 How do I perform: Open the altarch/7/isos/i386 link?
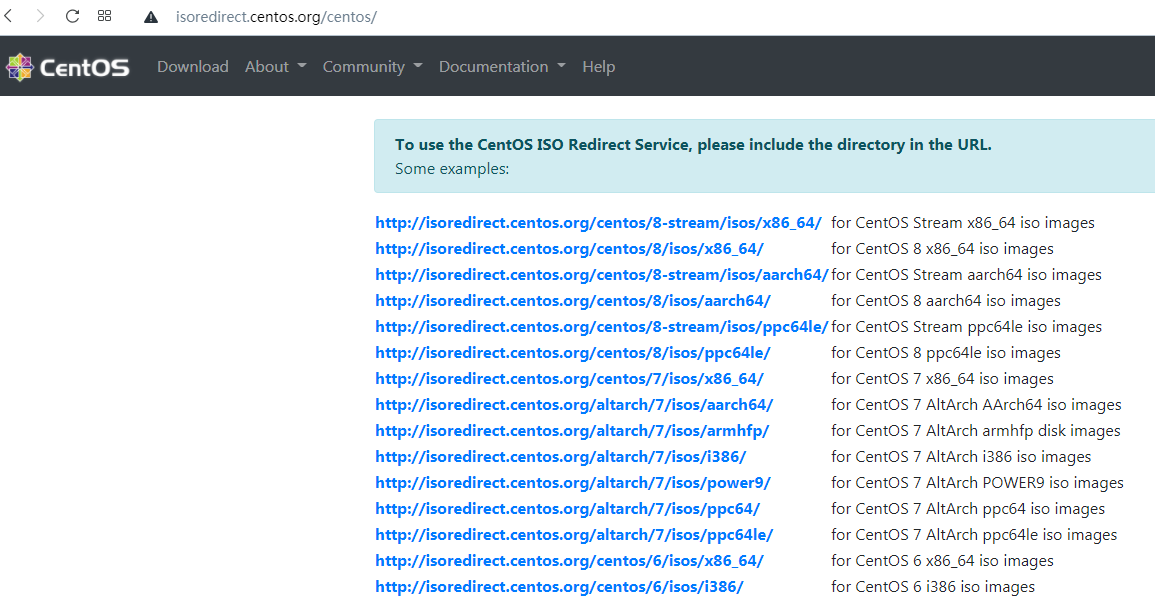(561, 457)
